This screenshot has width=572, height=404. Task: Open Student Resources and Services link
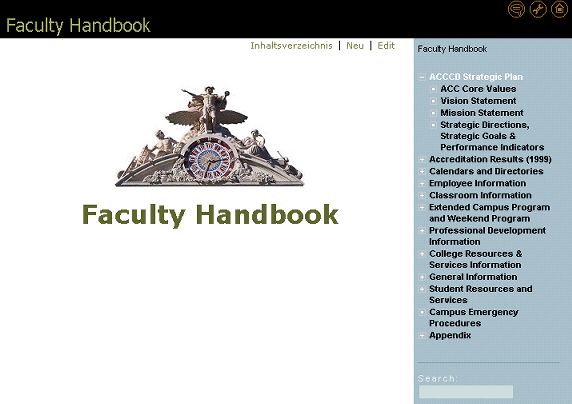pos(480,294)
